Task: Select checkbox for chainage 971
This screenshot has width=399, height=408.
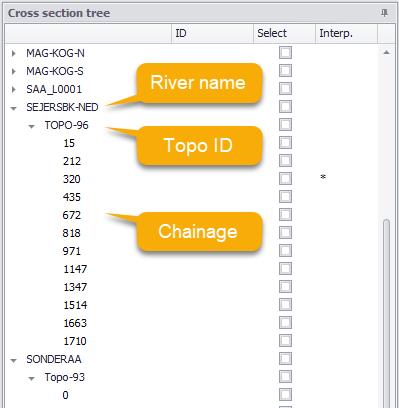Action: 285,251
